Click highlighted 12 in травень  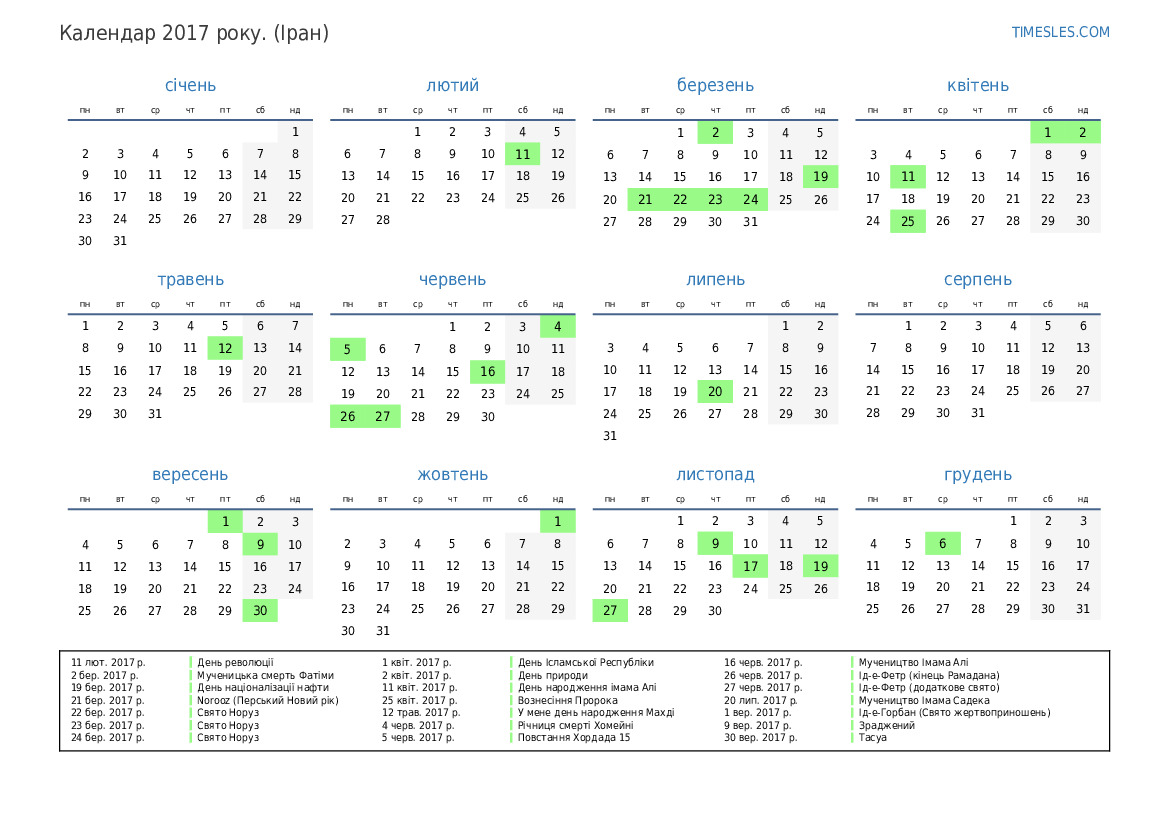(x=225, y=349)
